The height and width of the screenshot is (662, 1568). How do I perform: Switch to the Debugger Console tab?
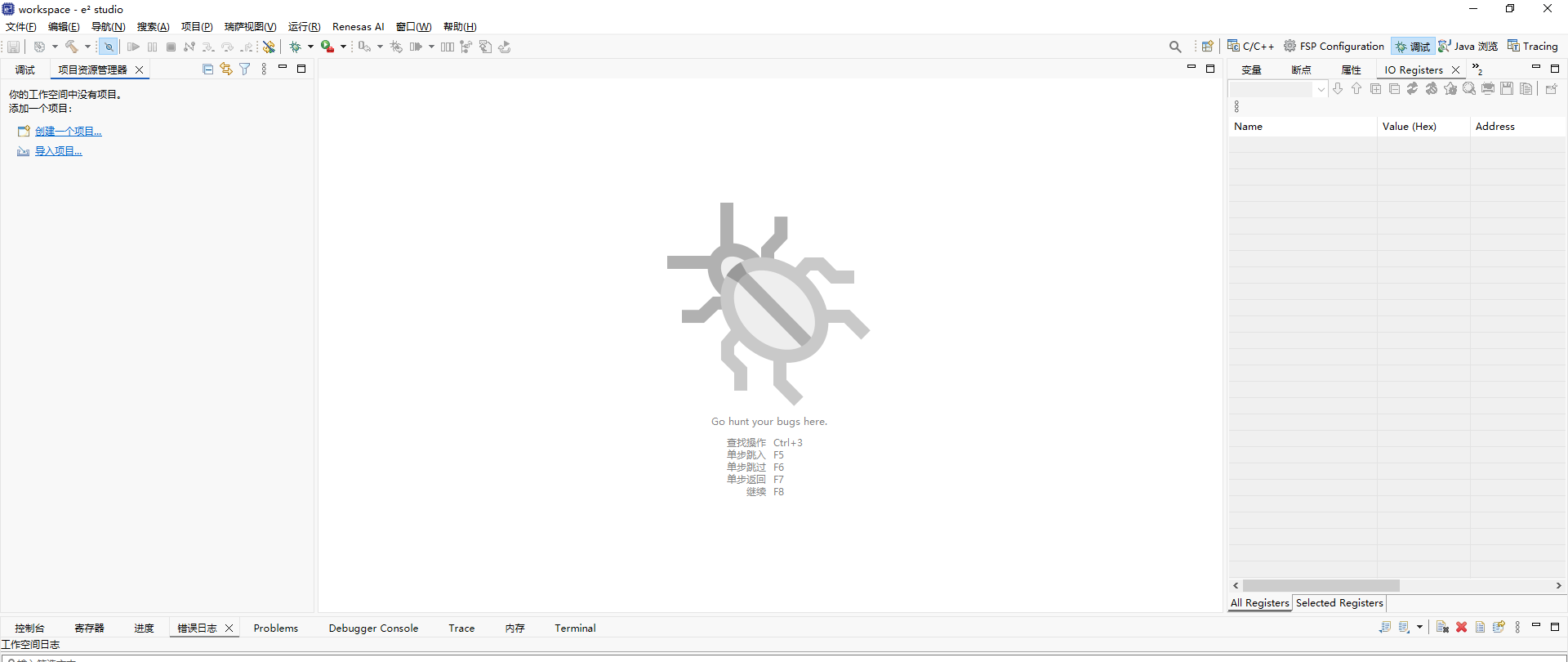coord(373,628)
